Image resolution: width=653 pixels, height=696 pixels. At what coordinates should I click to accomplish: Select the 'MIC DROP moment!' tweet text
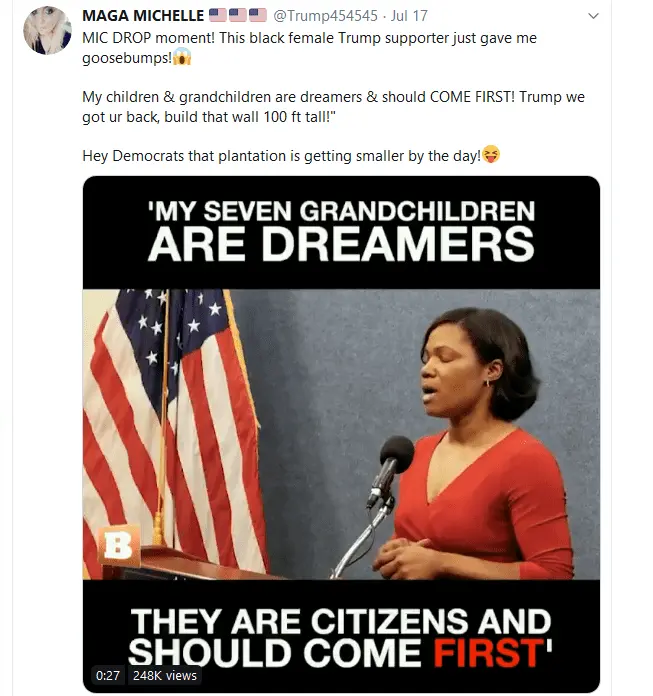coord(148,38)
